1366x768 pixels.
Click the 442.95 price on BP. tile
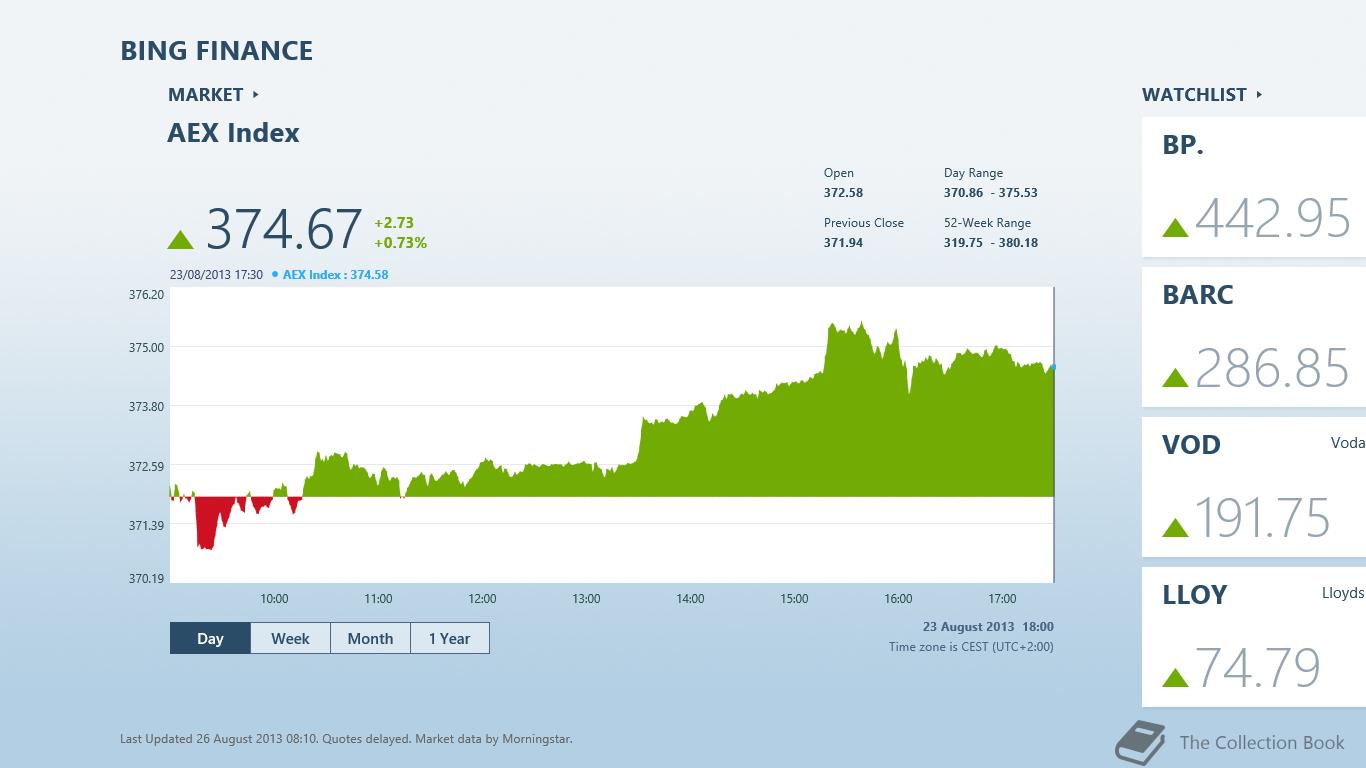(1273, 218)
